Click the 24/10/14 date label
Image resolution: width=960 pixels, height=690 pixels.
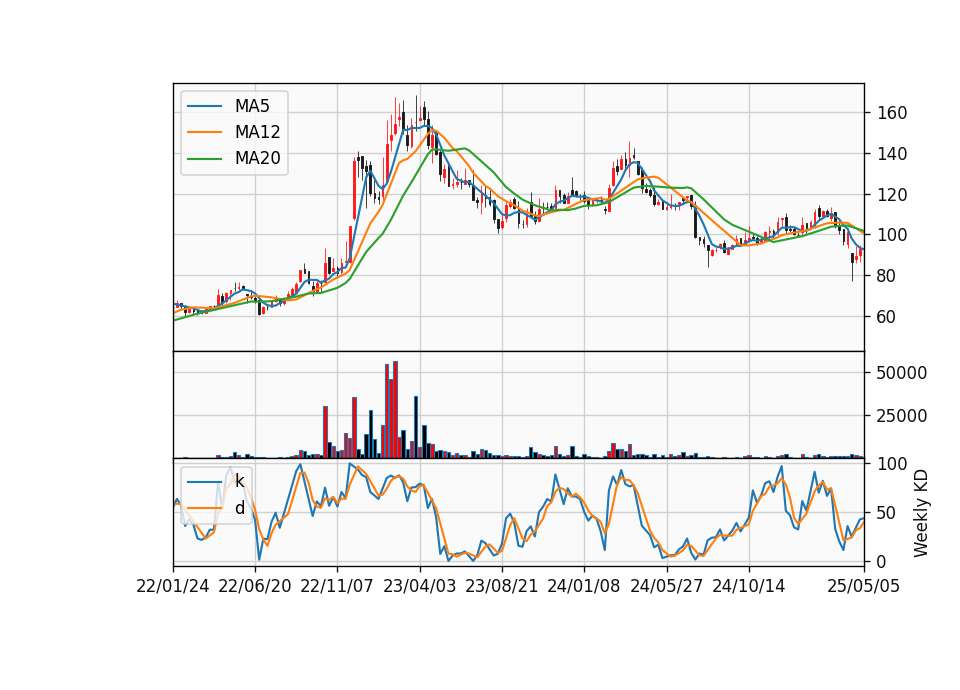[x=748, y=587]
